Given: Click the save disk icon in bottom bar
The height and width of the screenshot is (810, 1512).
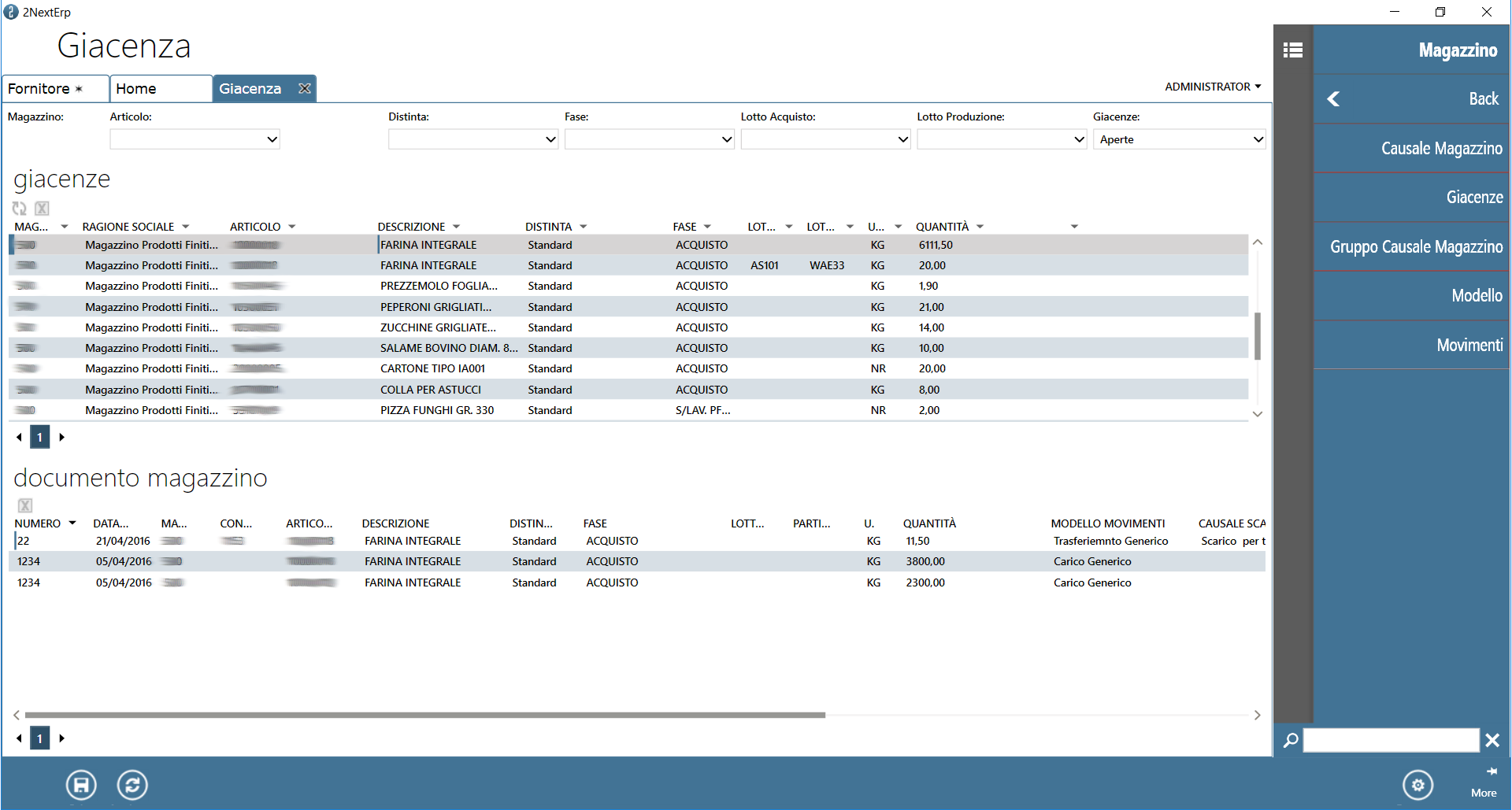Looking at the screenshot, I should pos(81,785).
